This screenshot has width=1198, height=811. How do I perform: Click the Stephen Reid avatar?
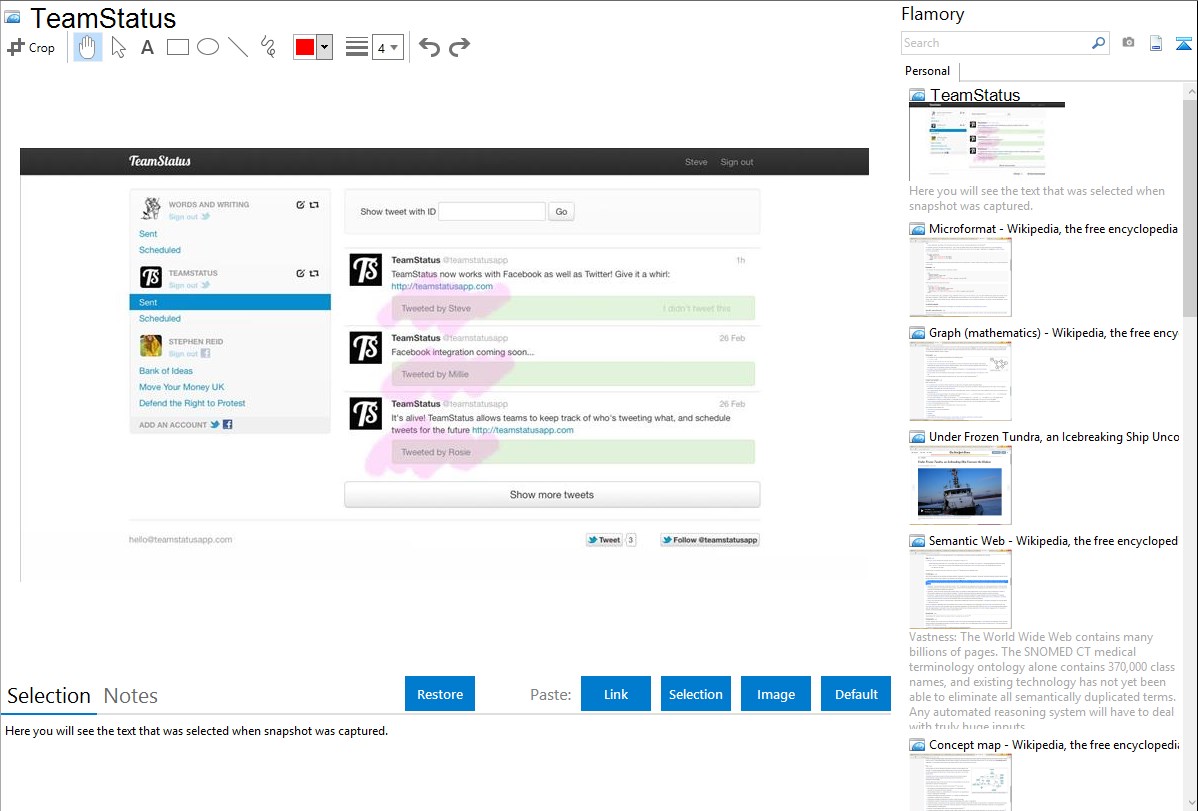coord(151,345)
